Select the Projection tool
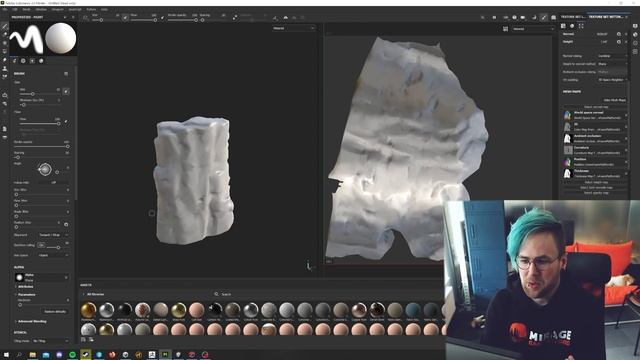Image resolution: width=640 pixels, height=360 pixels. coord(4,43)
